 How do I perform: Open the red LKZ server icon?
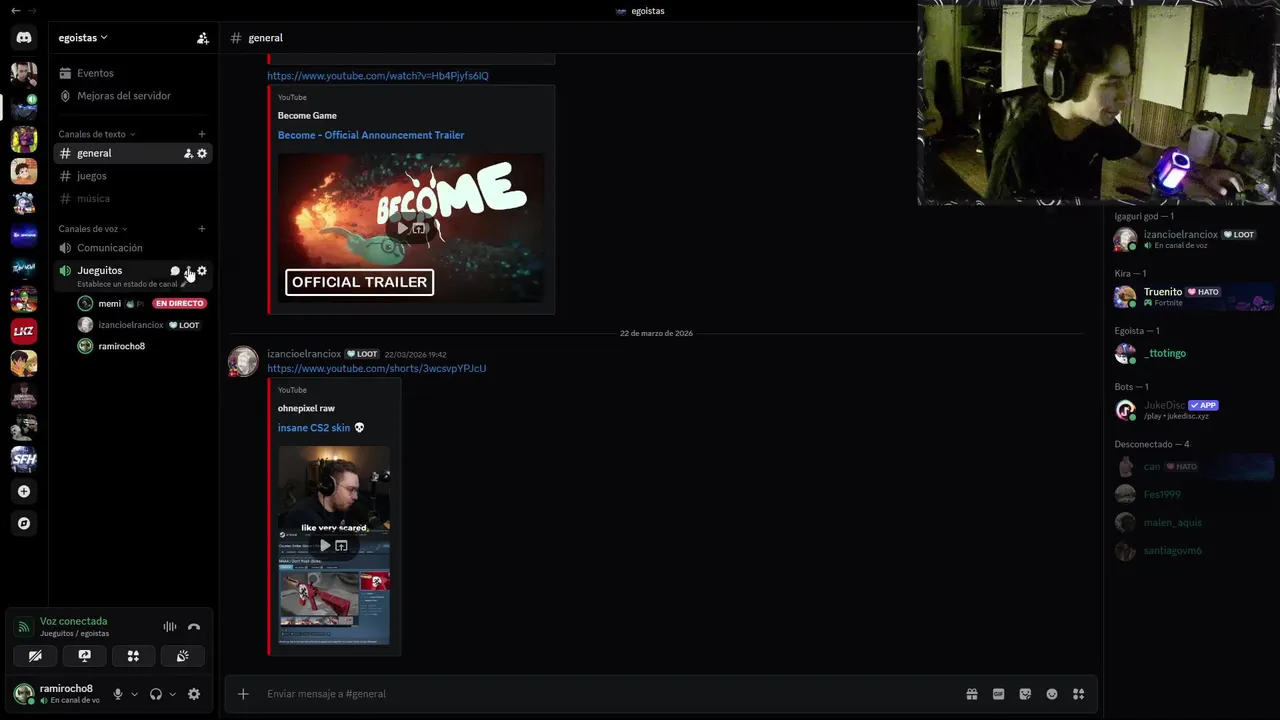[24, 331]
